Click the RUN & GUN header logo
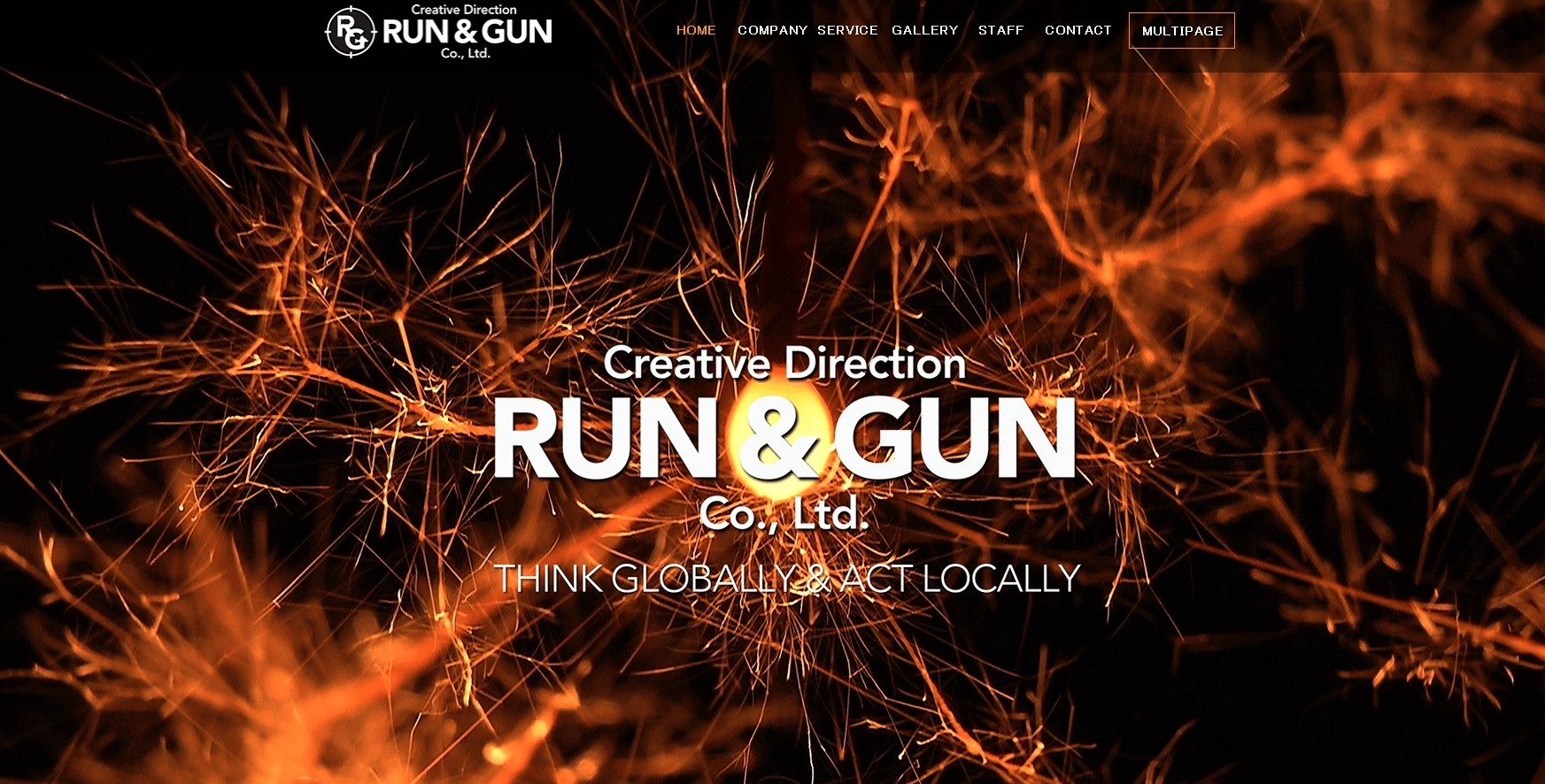 tap(439, 32)
